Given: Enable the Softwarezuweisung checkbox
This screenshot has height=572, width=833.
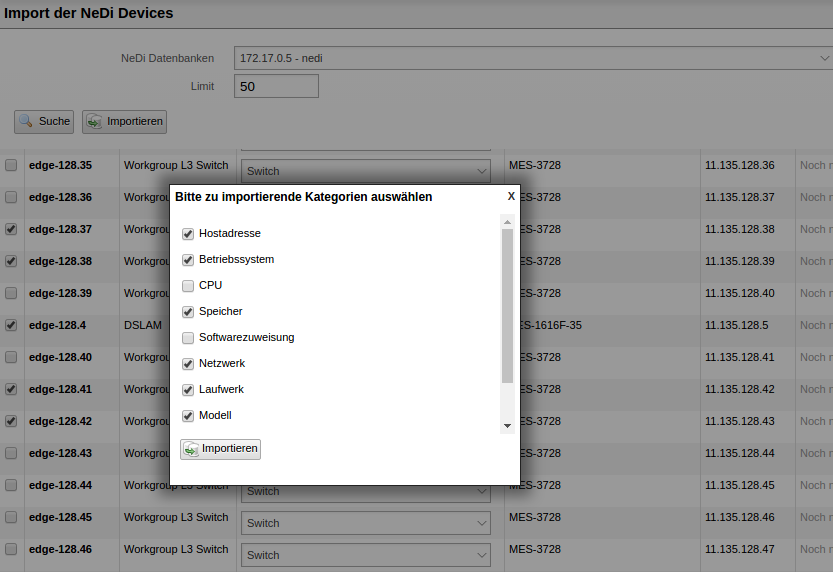Looking at the screenshot, I should (188, 338).
